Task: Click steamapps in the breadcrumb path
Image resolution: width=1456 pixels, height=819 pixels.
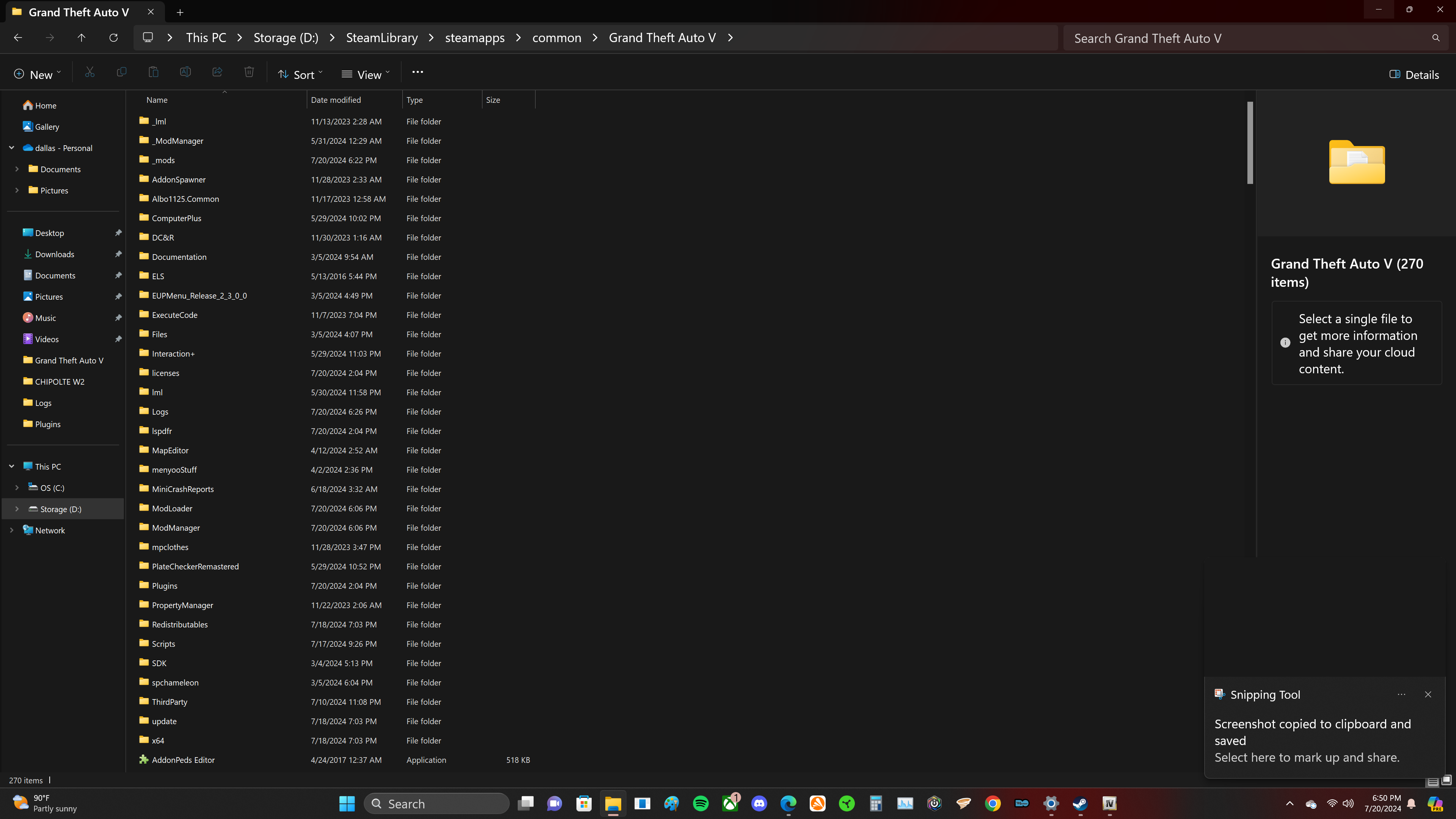Action: pos(474,38)
